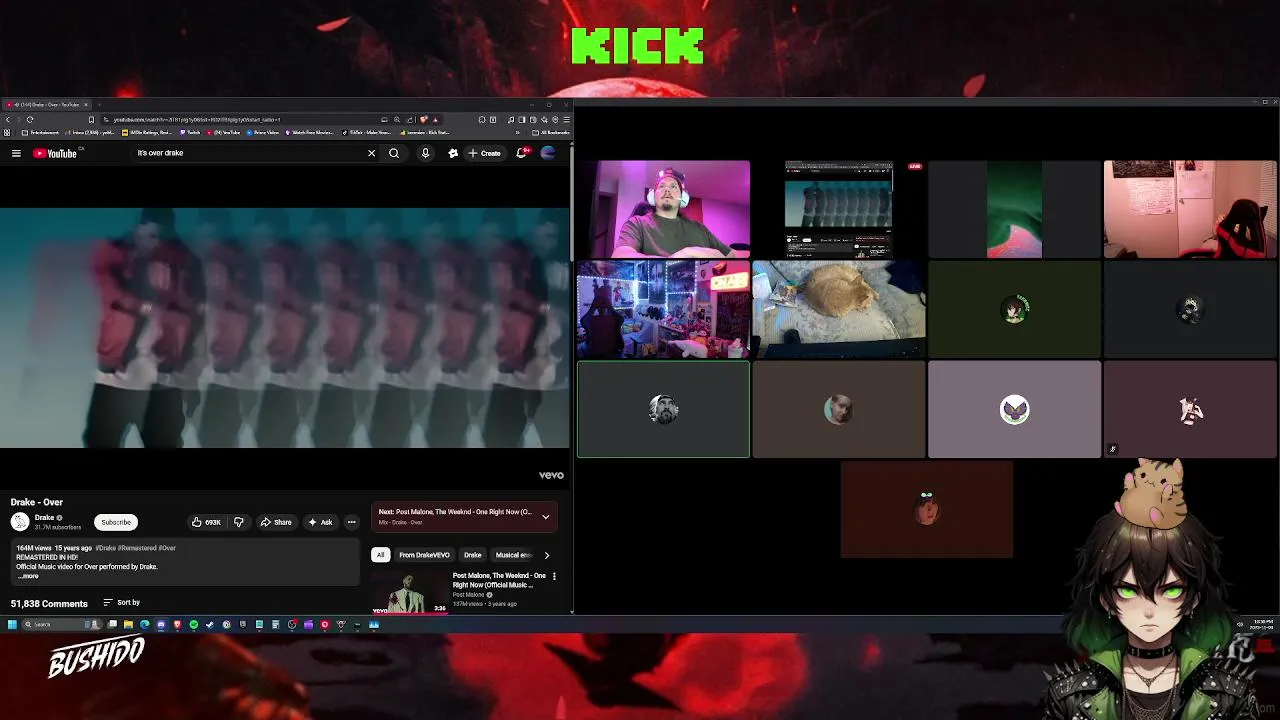Open options for One Right Now suggestion
This screenshot has width=1280, height=720.
pos(554,576)
